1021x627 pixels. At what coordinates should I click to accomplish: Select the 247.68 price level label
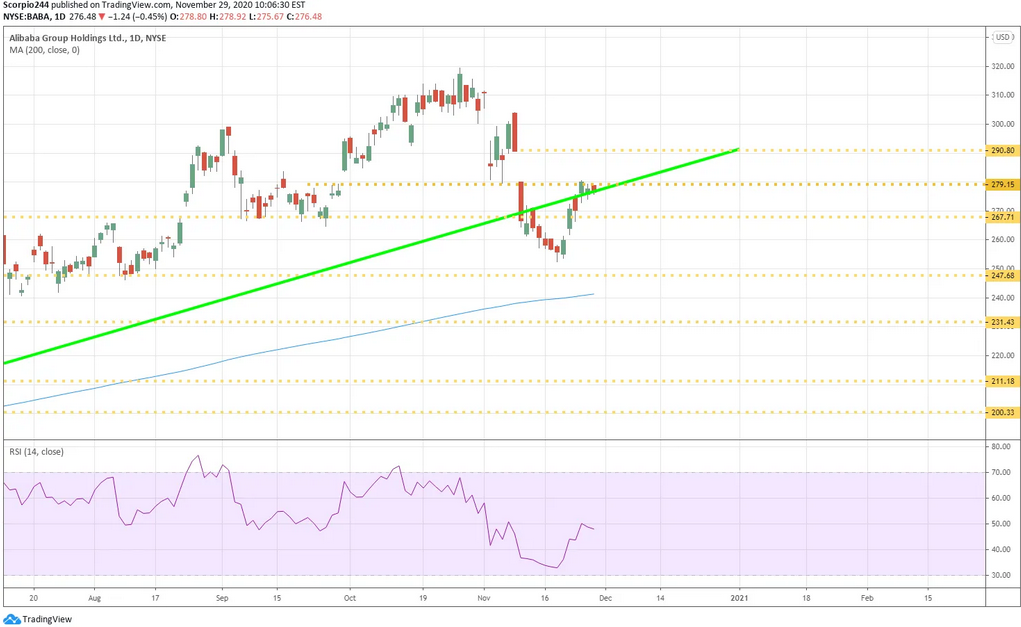[1002, 275]
